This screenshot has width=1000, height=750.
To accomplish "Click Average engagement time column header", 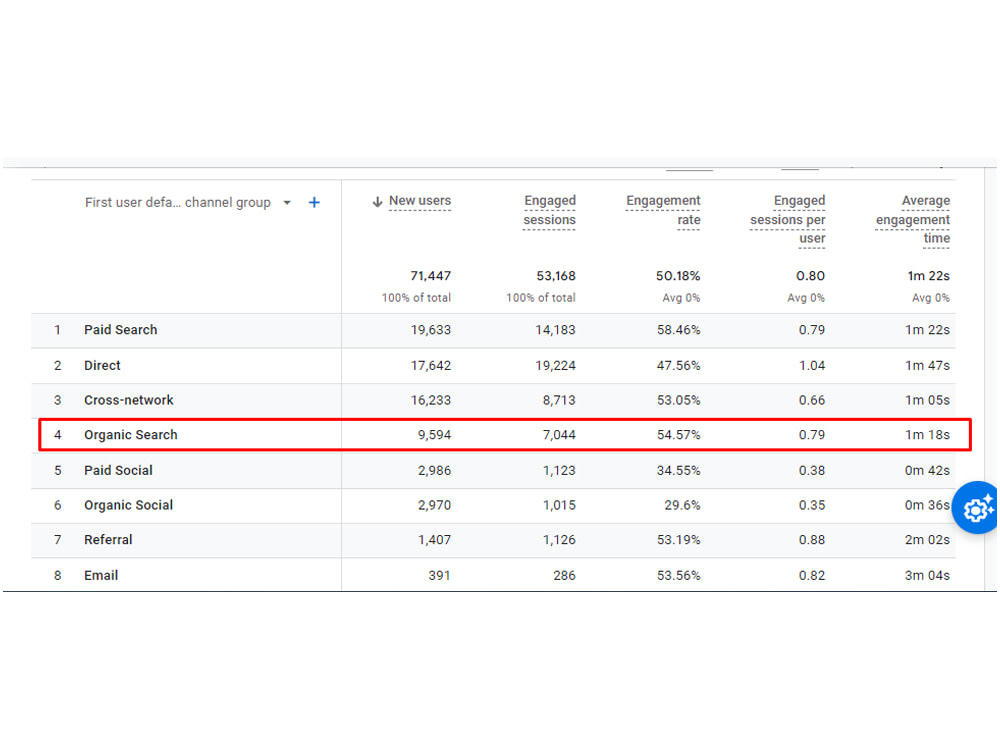I will coord(913,219).
